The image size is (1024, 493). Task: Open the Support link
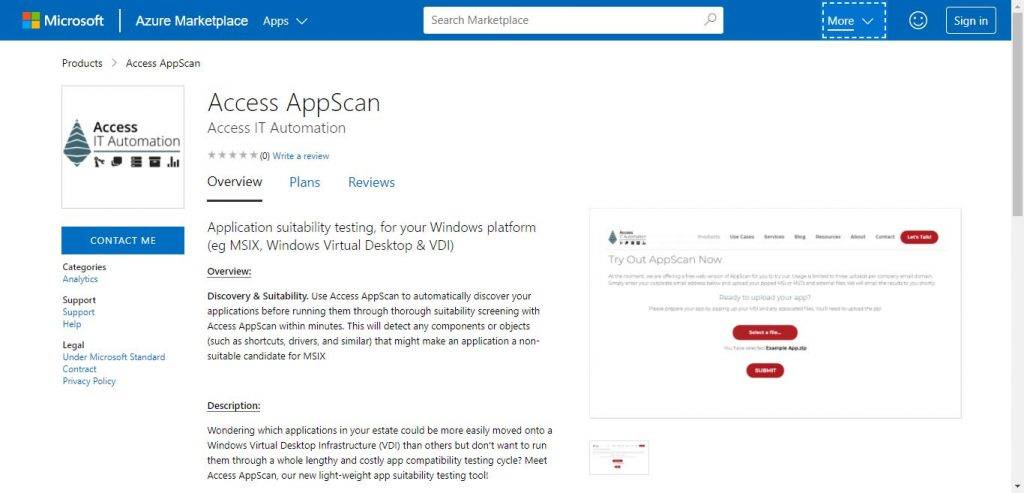[x=78, y=312]
